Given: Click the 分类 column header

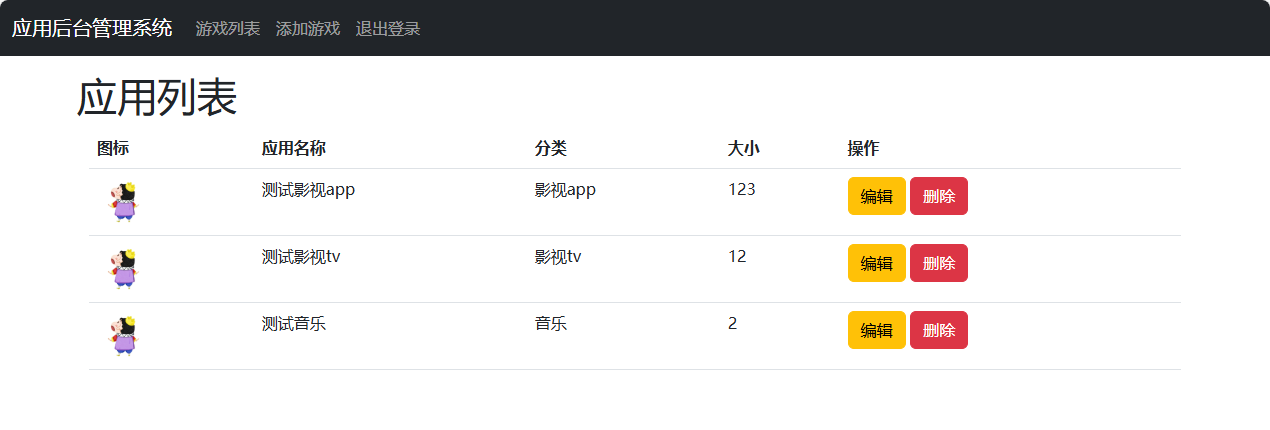Looking at the screenshot, I should pyautogui.click(x=551, y=149).
